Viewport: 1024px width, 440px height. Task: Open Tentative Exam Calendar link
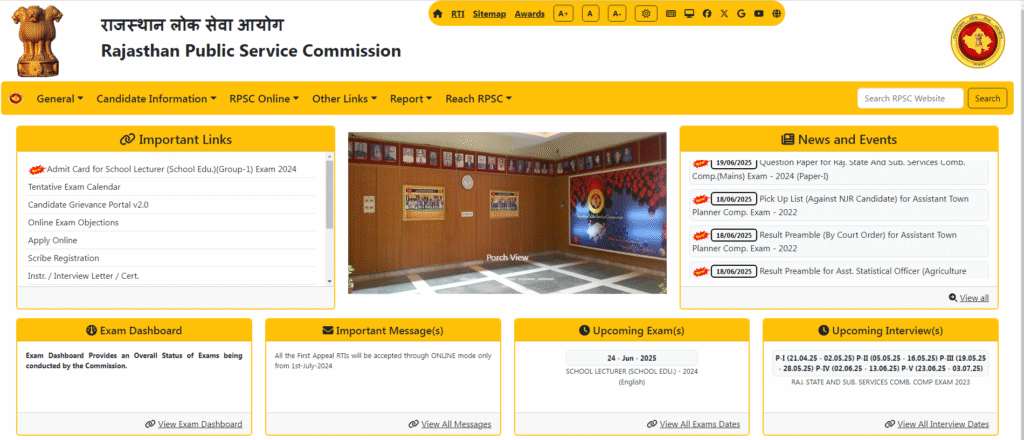pyautogui.click(x=74, y=187)
